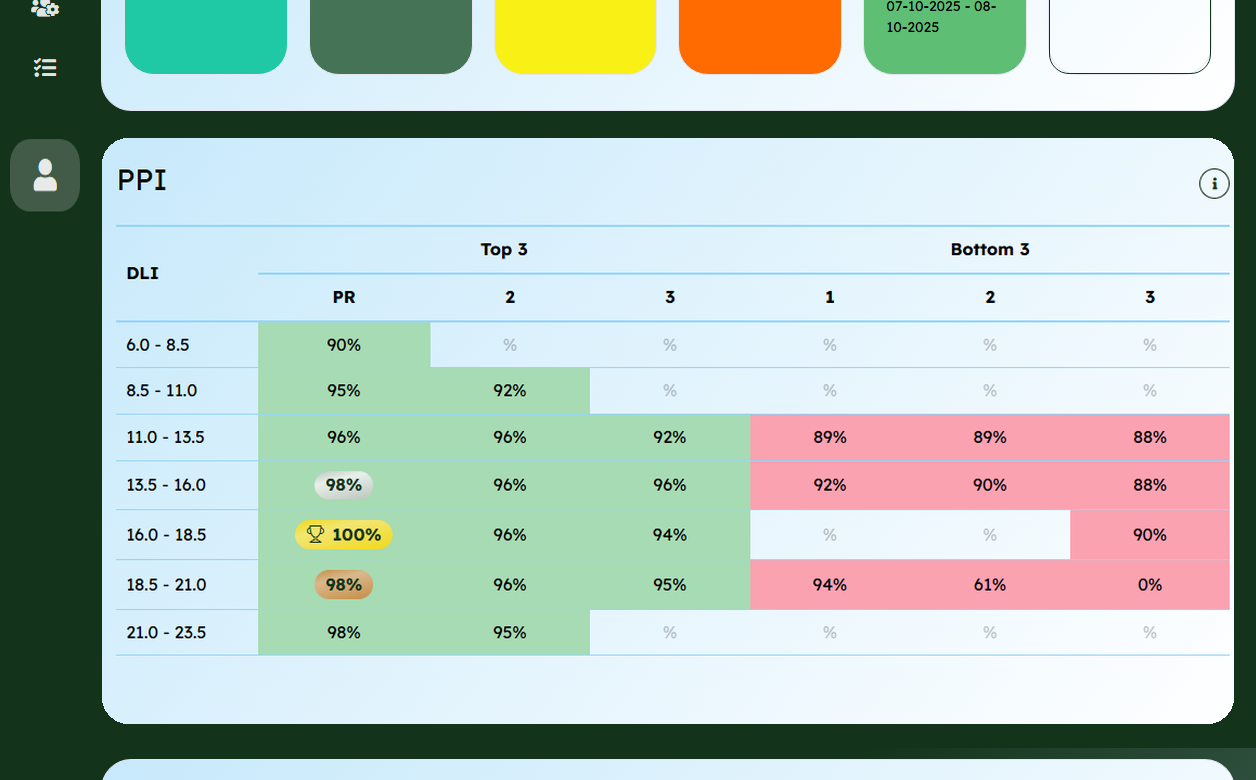Click the 18.5 - 21.0 row label
This screenshot has width=1256, height=780.
pos(166,585)
